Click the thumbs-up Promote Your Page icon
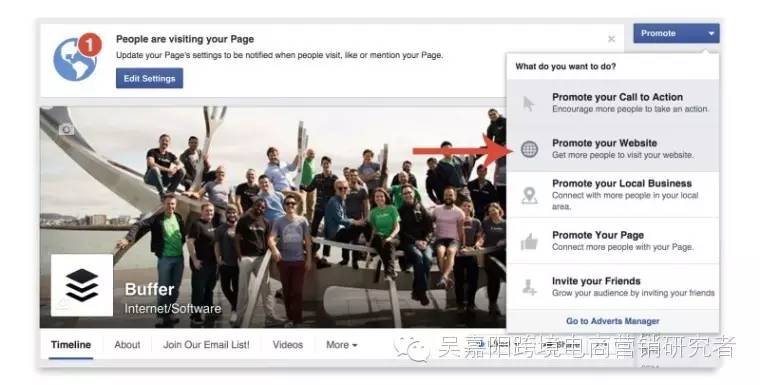The height and width of the screenshot is (385, 760). (x=529, y=241)
